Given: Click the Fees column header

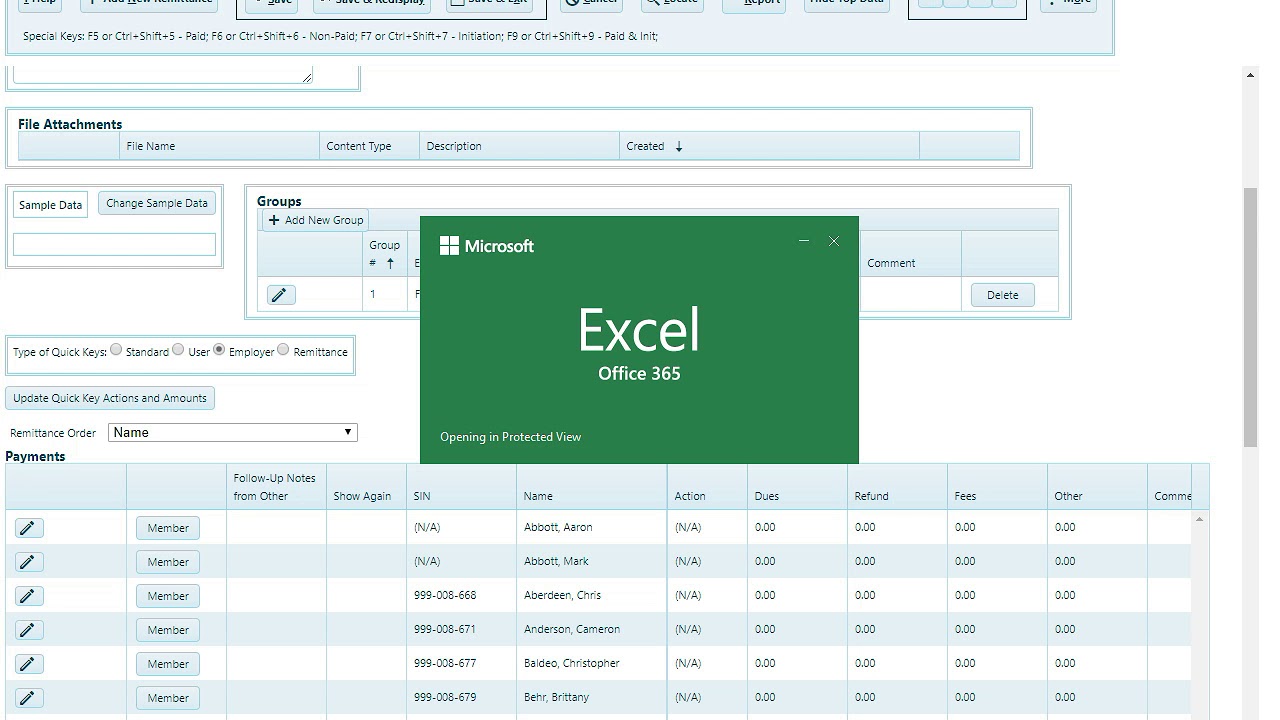Looking at the screenshot, I should pos(965,496).
